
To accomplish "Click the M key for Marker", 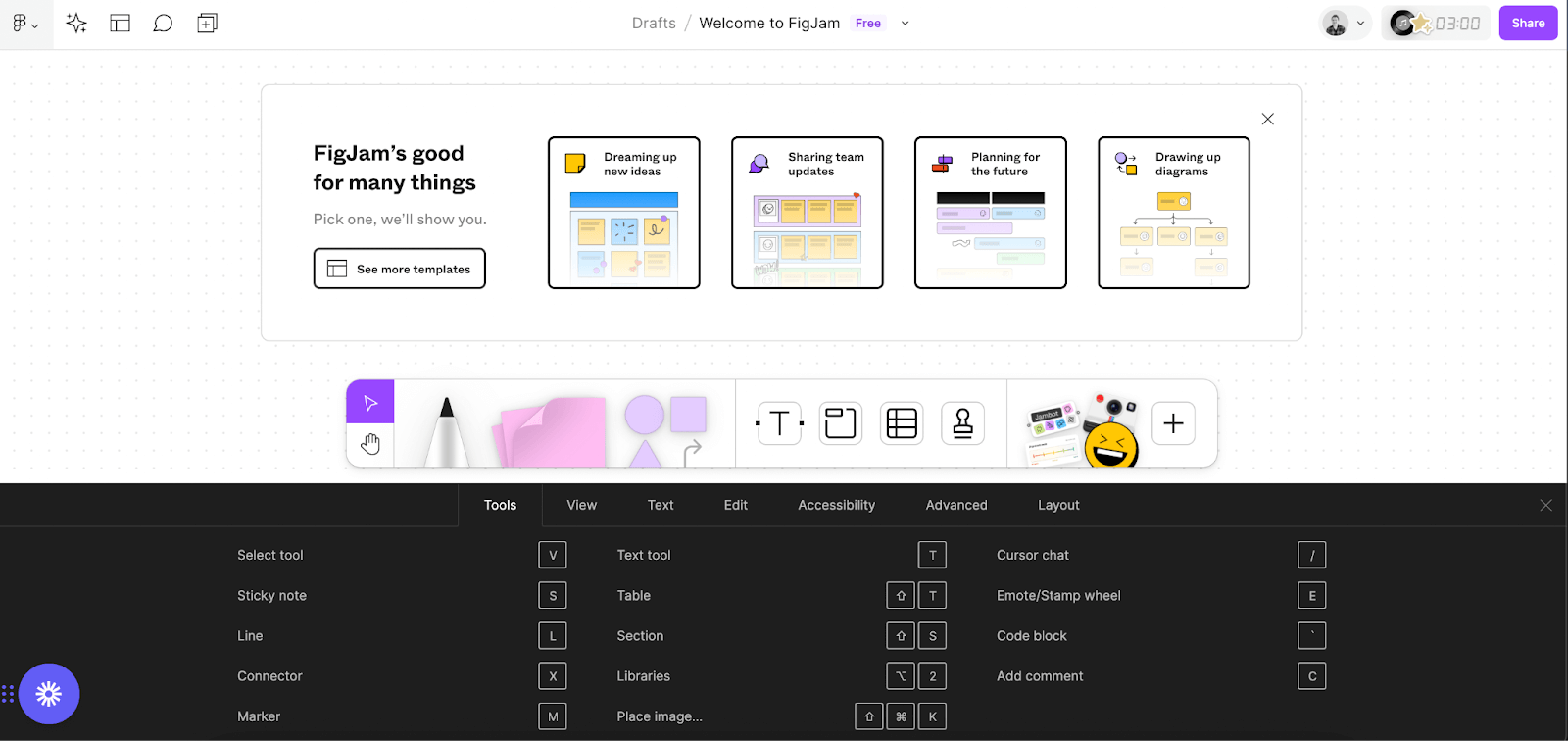I will tap(553, 716).
